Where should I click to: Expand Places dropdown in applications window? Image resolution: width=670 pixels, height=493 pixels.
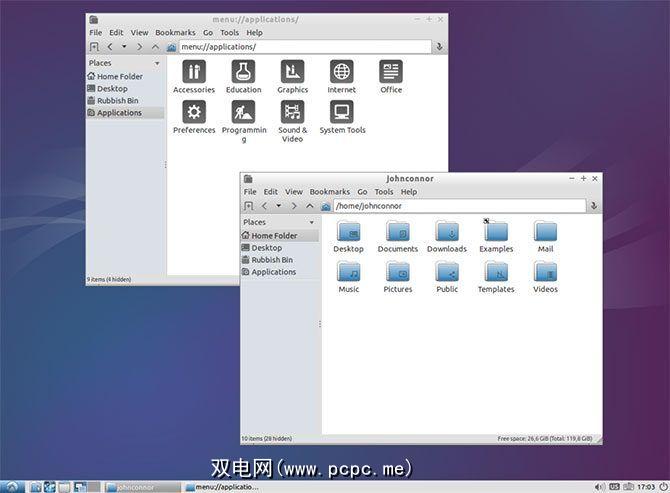tap(157, 63)
